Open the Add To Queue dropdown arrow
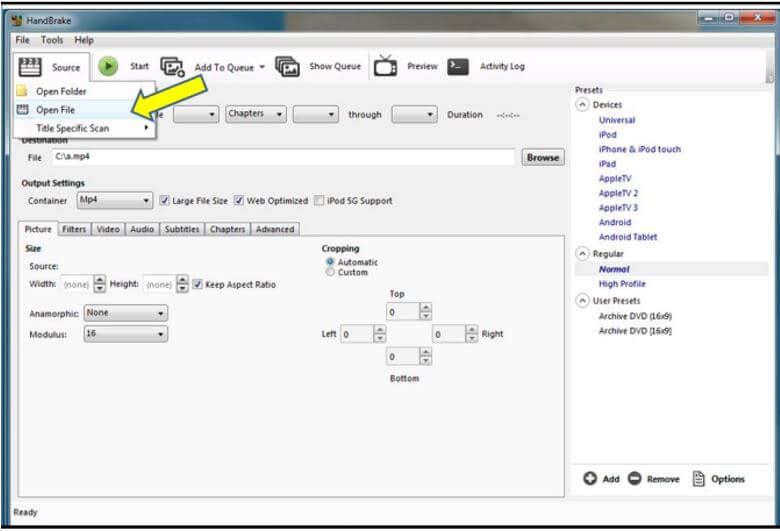This screenshot has width=780, height=531. [262, 67]
